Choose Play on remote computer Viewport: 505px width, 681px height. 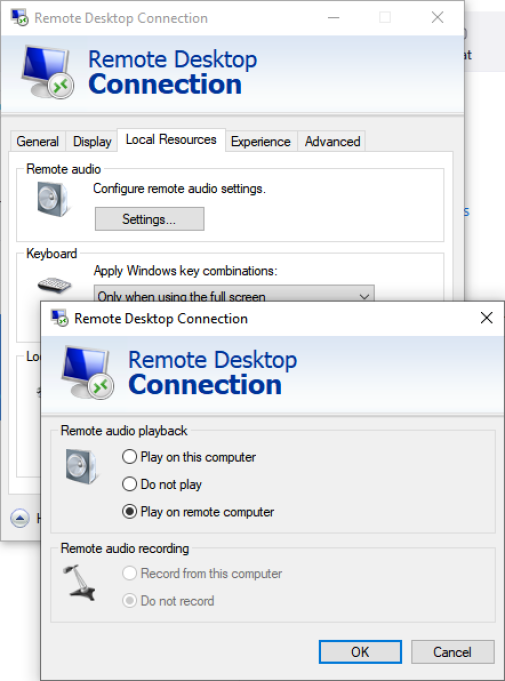(198, 512)
